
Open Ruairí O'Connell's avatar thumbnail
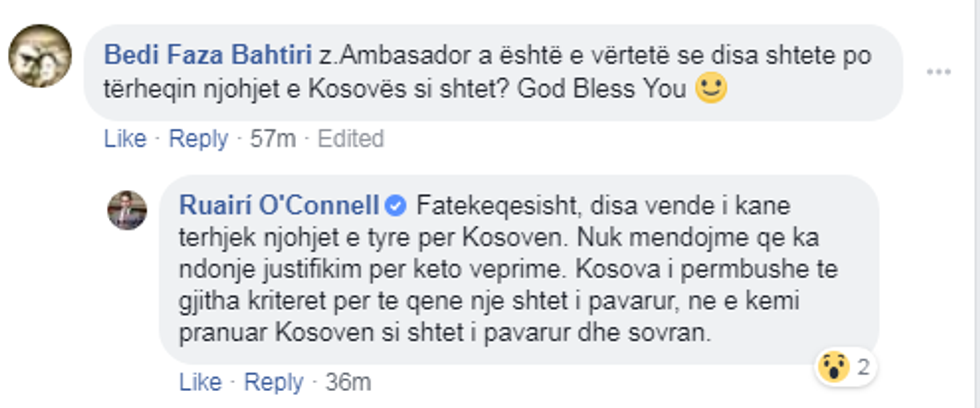(x=128, y=210)
